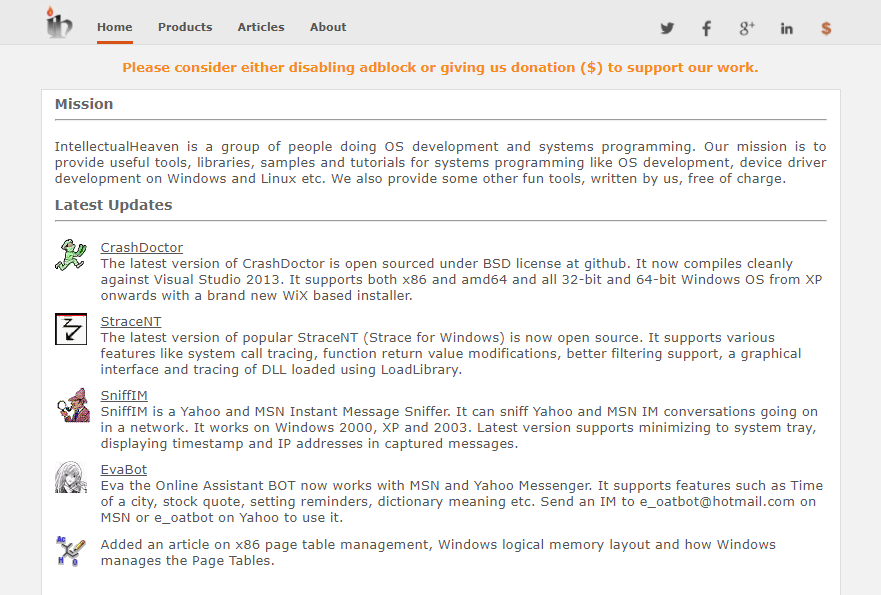Click the CrashDoctor green running figure icon
The height and width of the screenshot is (595, 881).
(x=71, y=255)
